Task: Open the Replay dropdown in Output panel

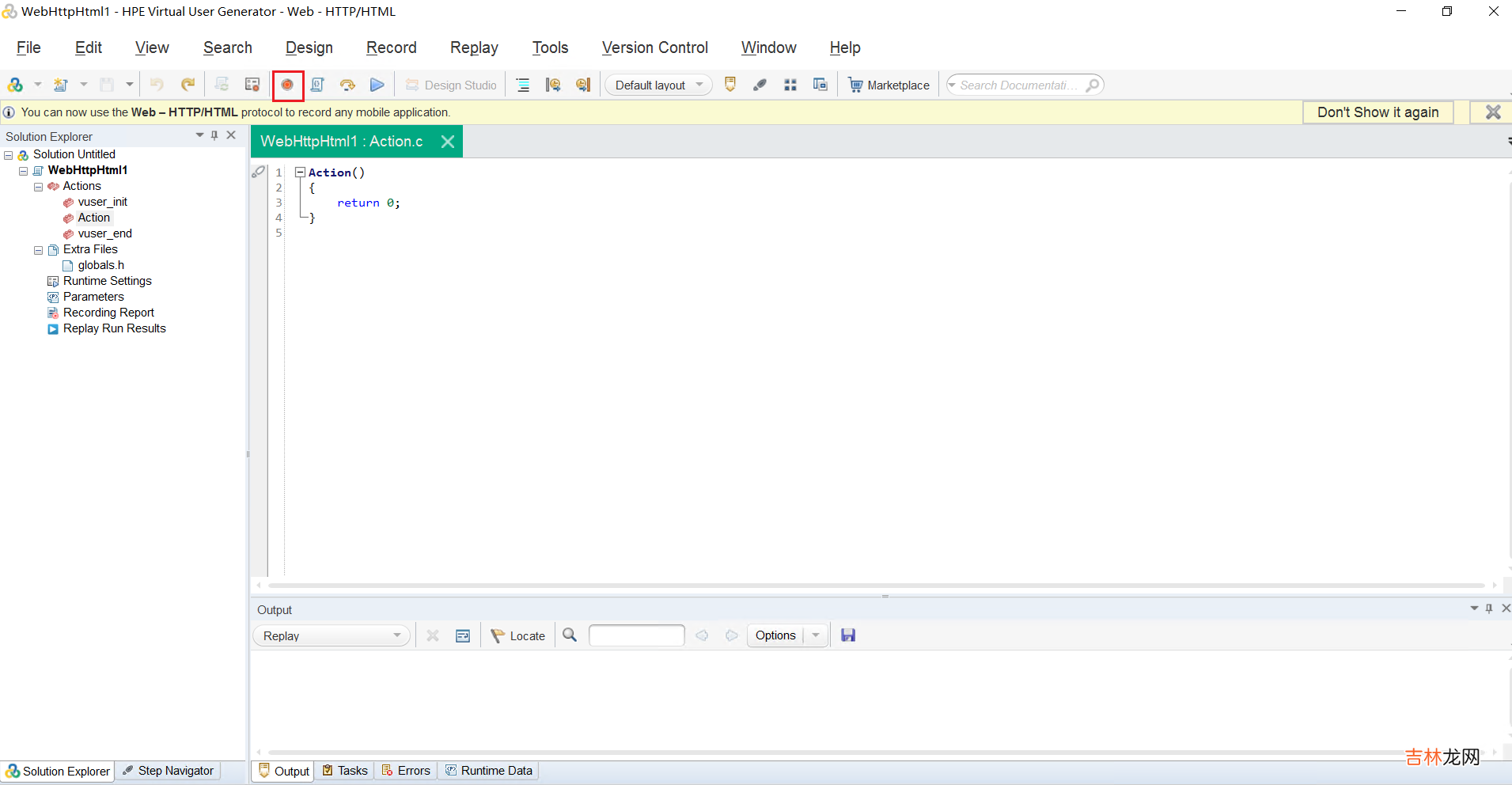Action: coord(332,635)
